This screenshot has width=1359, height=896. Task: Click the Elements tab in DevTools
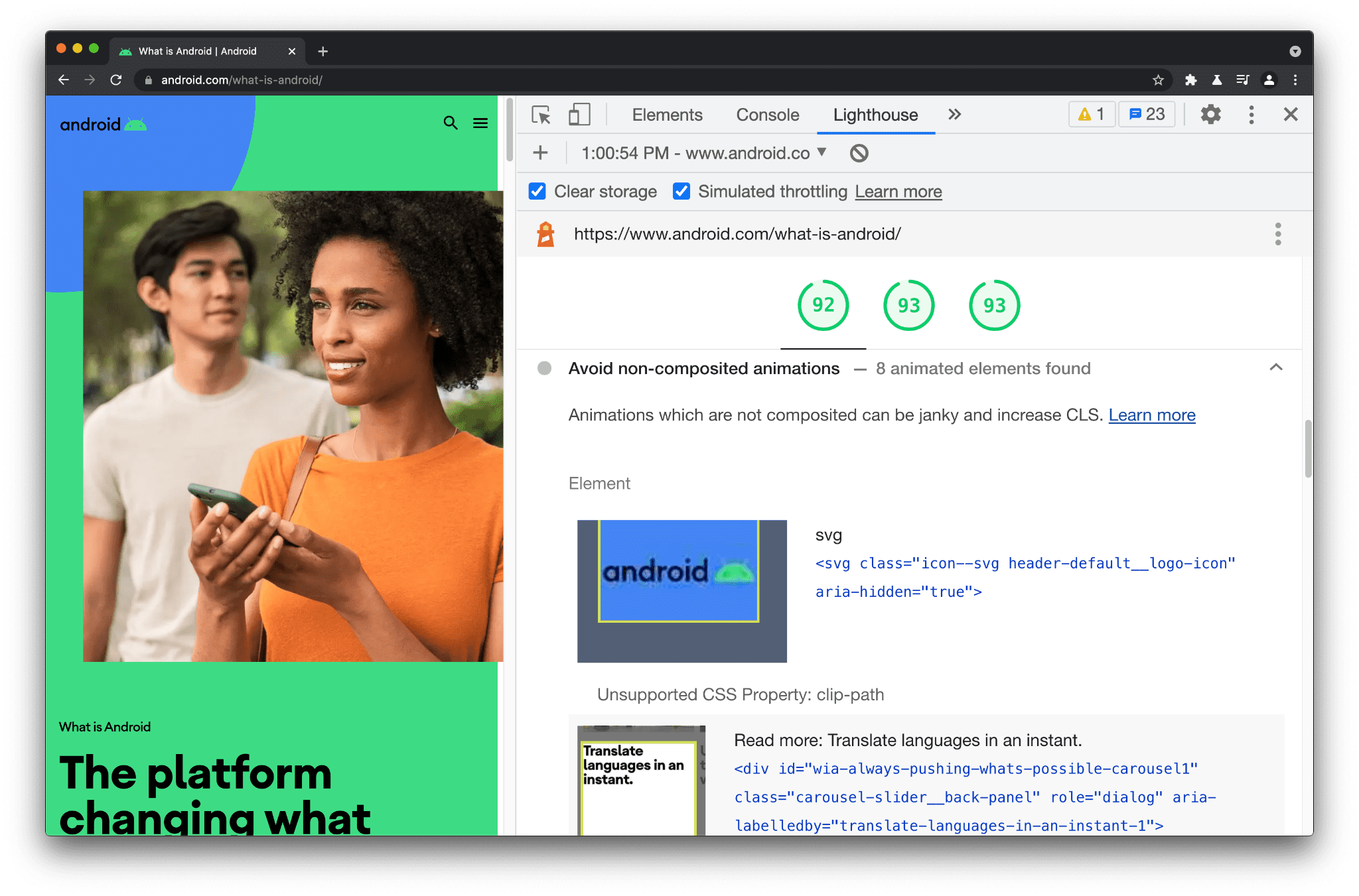coord(666,114)
